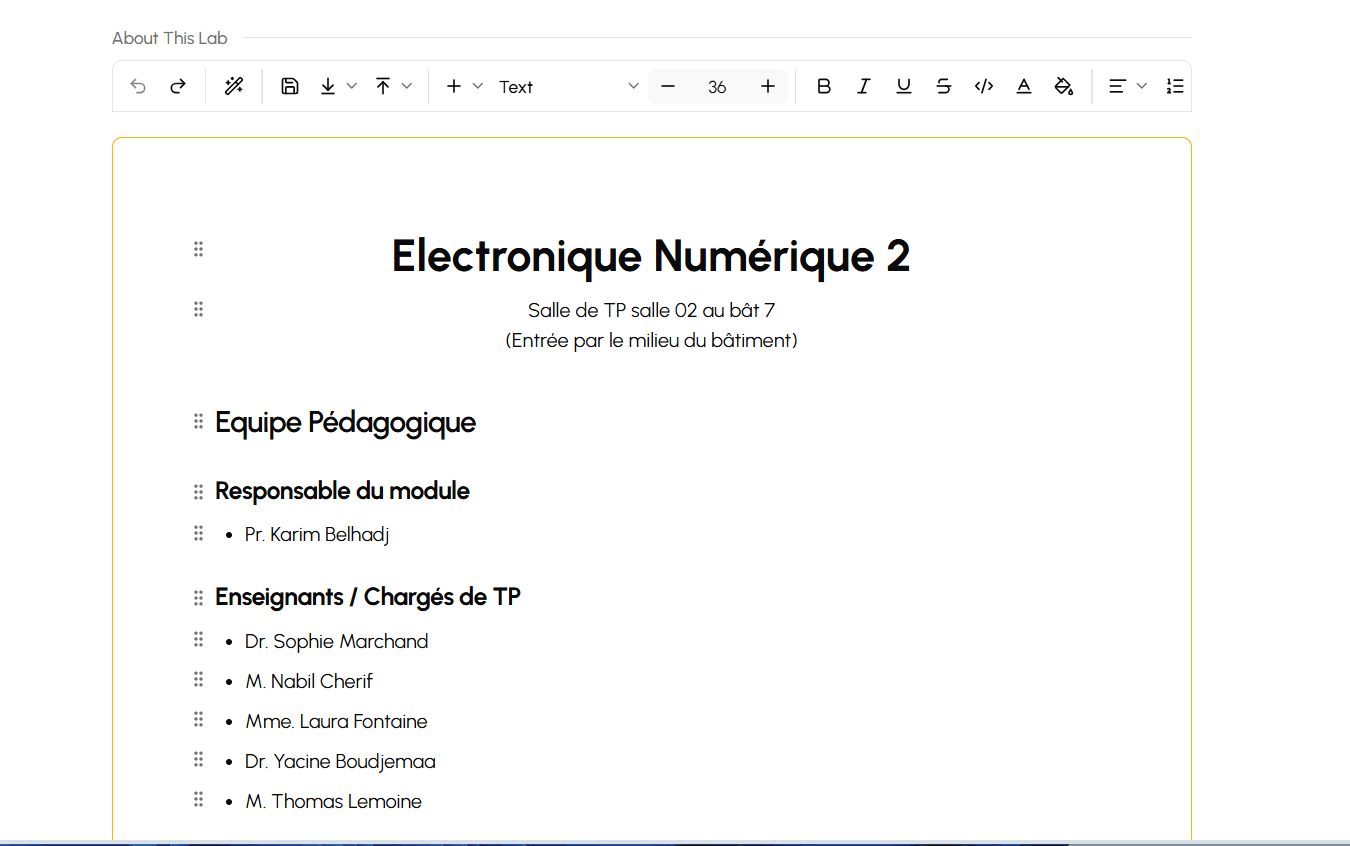Click the Dr. Sophie Marchand list item
This screenshot has height=846, width=1350.
[x=336, y=641]
